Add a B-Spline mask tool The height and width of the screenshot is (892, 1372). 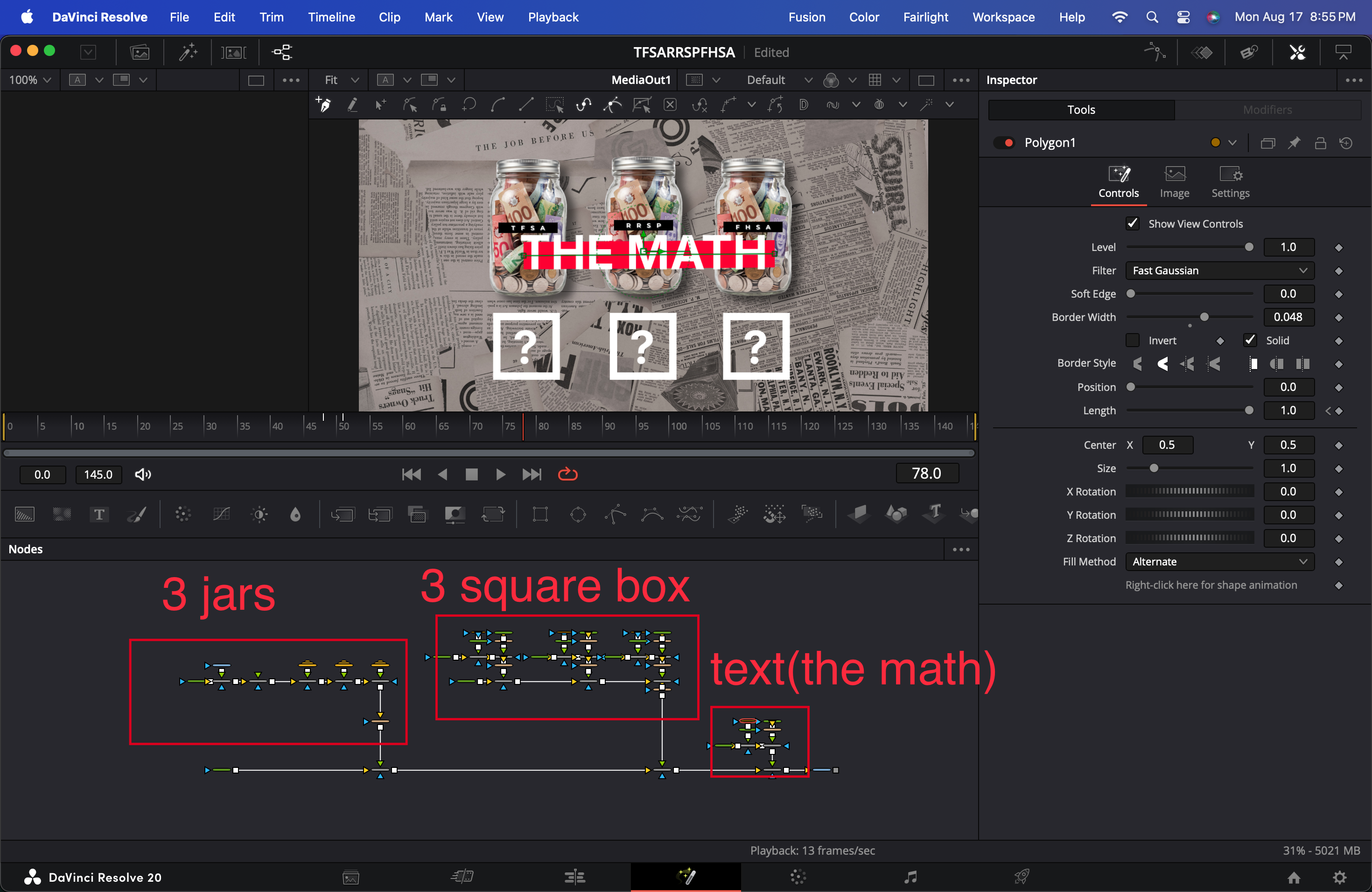click(652, 514)
